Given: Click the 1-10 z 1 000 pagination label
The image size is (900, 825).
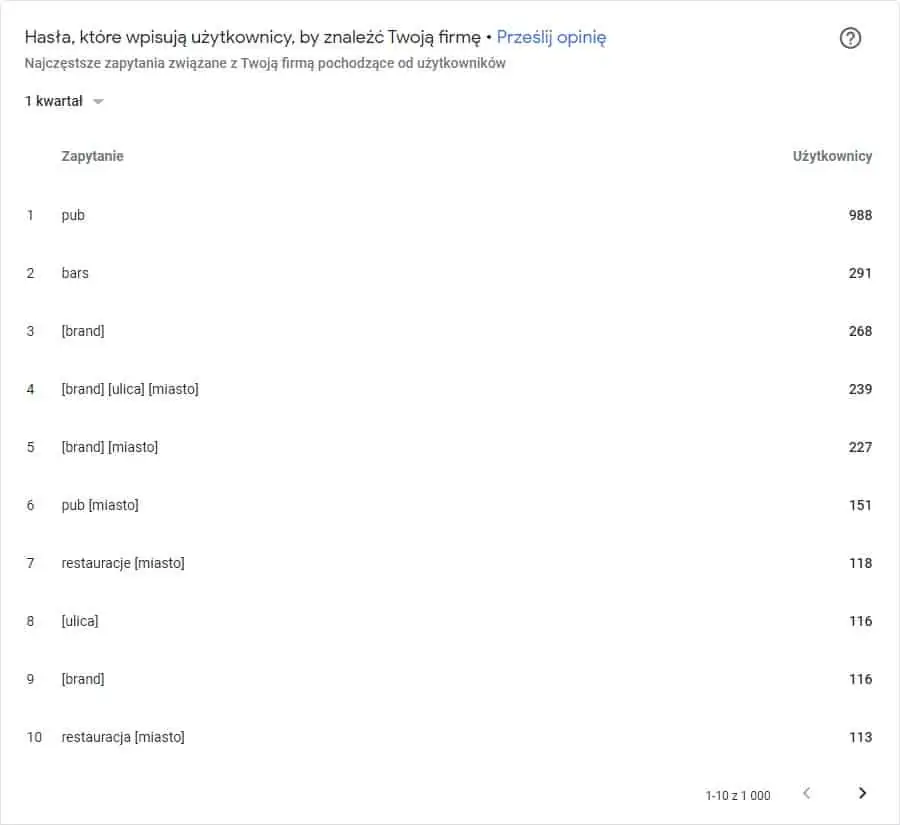Looking at the screenshot, I should click(738, 795).
